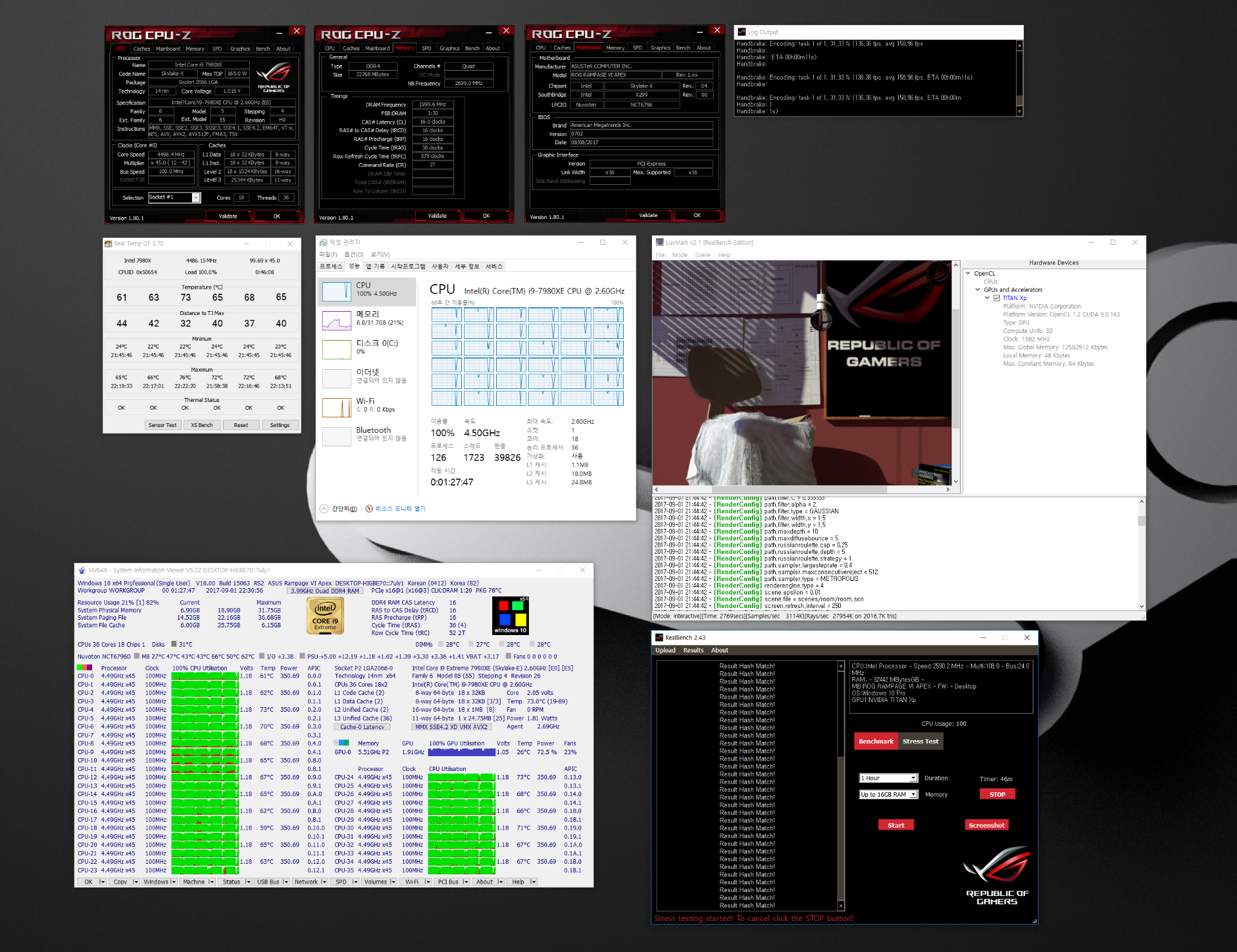Select the Wi-Fi graph thumbnail in Task Manager
This screenshot has width=1237, height=952.
pyautogui.click(x=336, y=407)
